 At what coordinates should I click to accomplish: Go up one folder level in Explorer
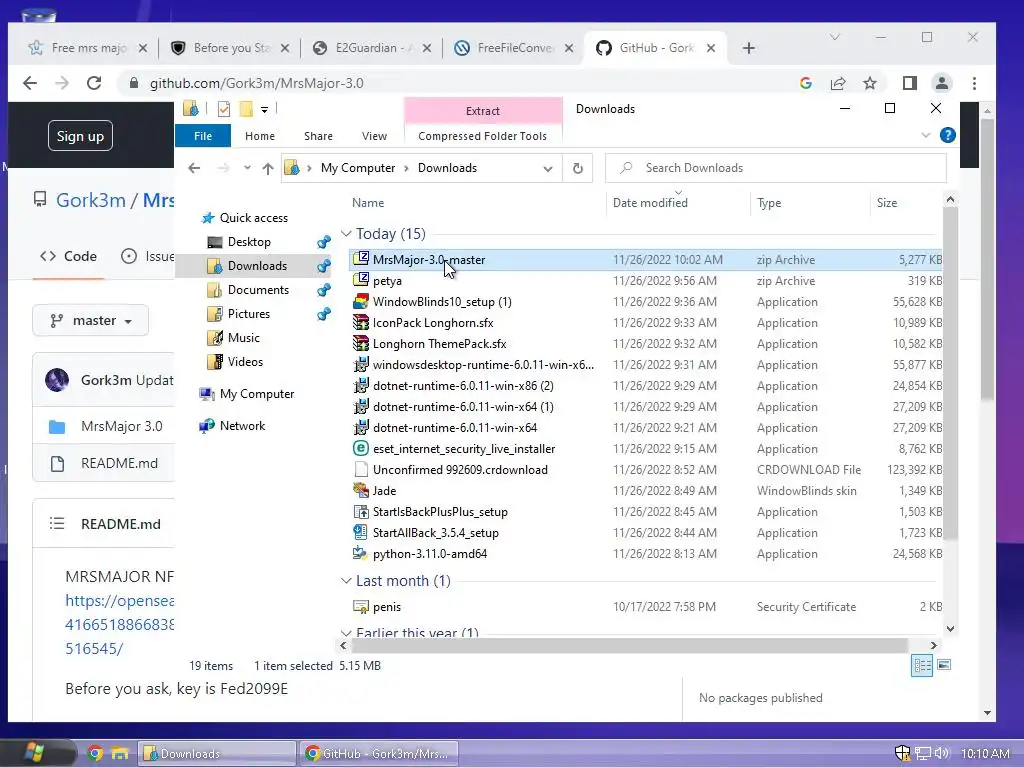coord(268,168)
